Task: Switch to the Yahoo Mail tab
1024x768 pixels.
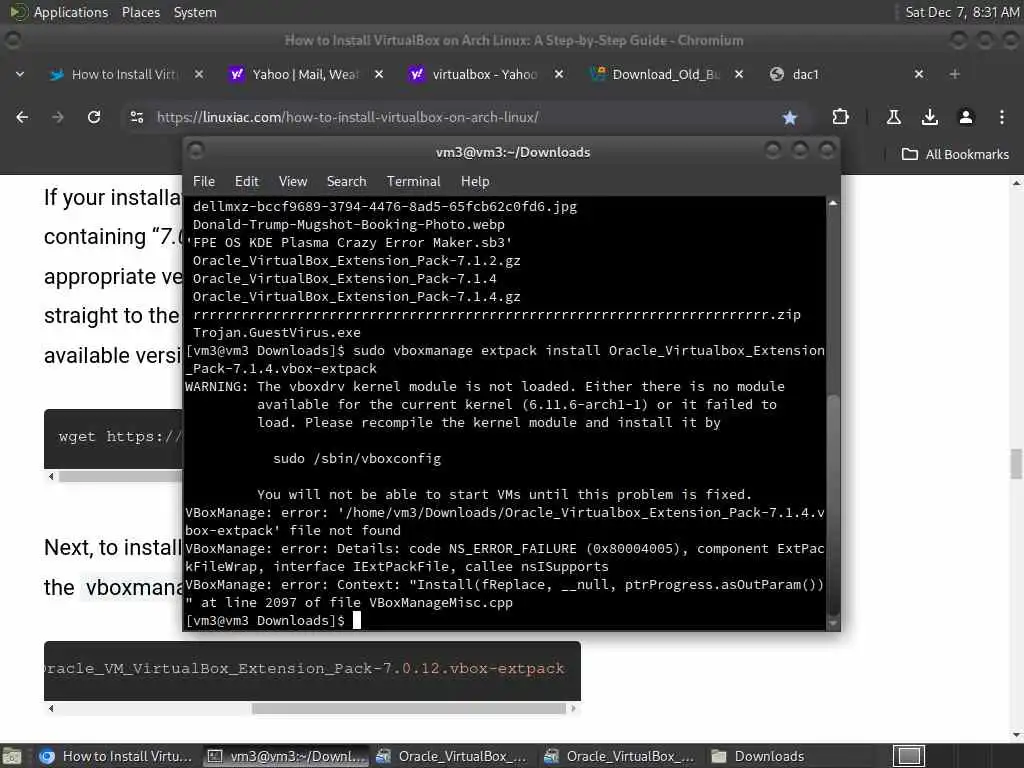Action: (304, 74)
